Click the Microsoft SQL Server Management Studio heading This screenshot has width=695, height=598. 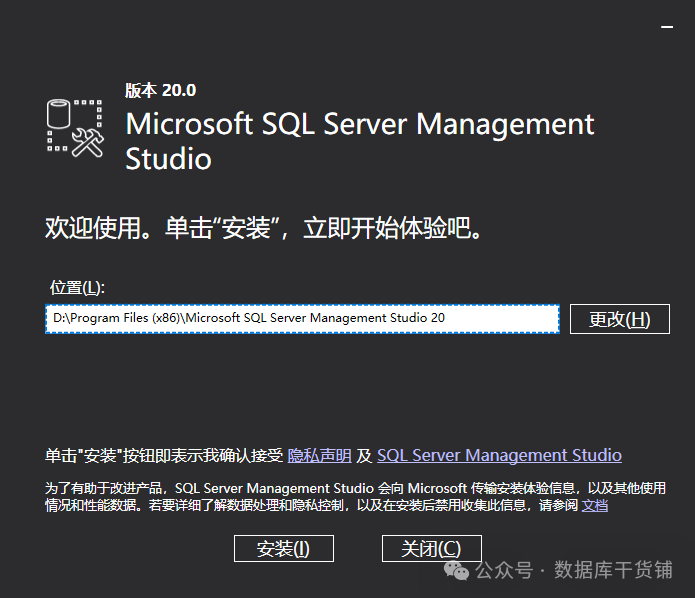[359, 141]
